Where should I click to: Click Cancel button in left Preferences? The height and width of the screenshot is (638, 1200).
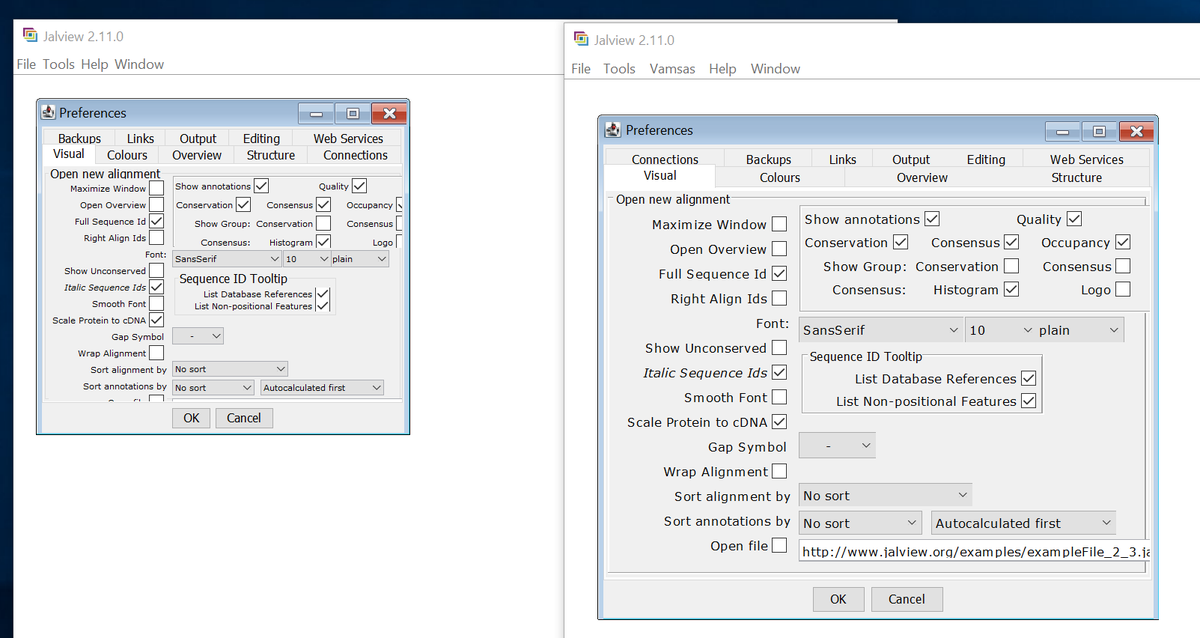point(244,418)
